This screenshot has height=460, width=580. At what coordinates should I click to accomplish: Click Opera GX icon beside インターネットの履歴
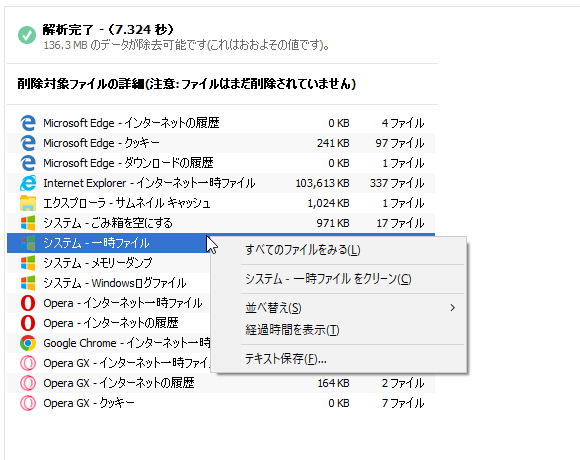click(x=28, y=383)
